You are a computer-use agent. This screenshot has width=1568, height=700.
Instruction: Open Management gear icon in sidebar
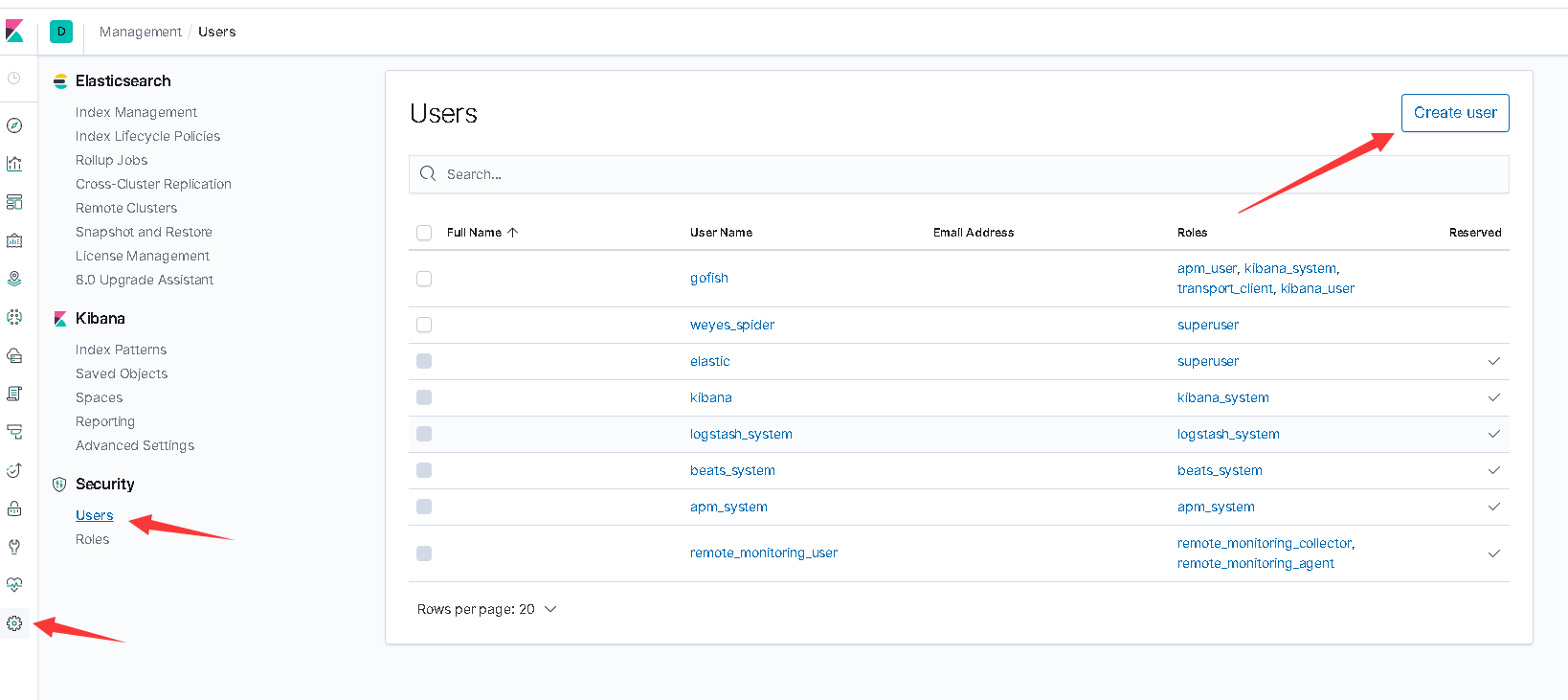tap(14, 623)
